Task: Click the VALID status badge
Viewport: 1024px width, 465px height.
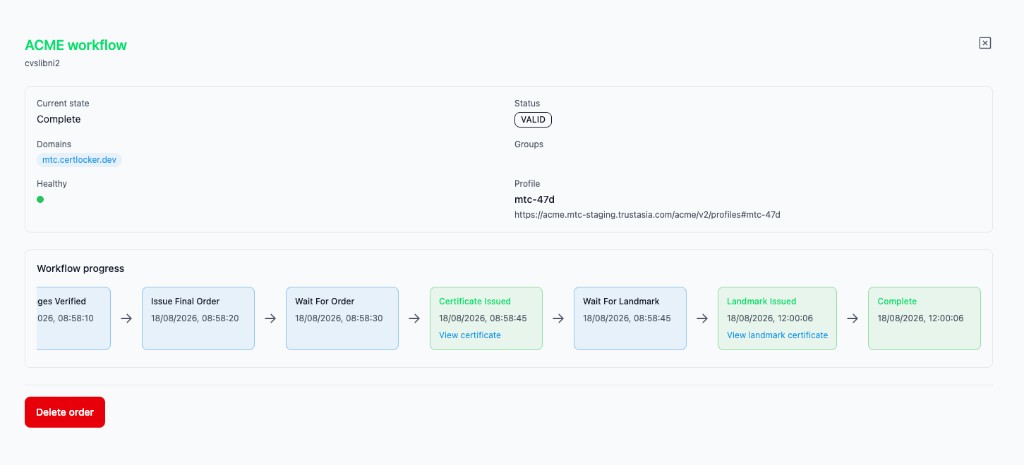Action: click(533, 120)
